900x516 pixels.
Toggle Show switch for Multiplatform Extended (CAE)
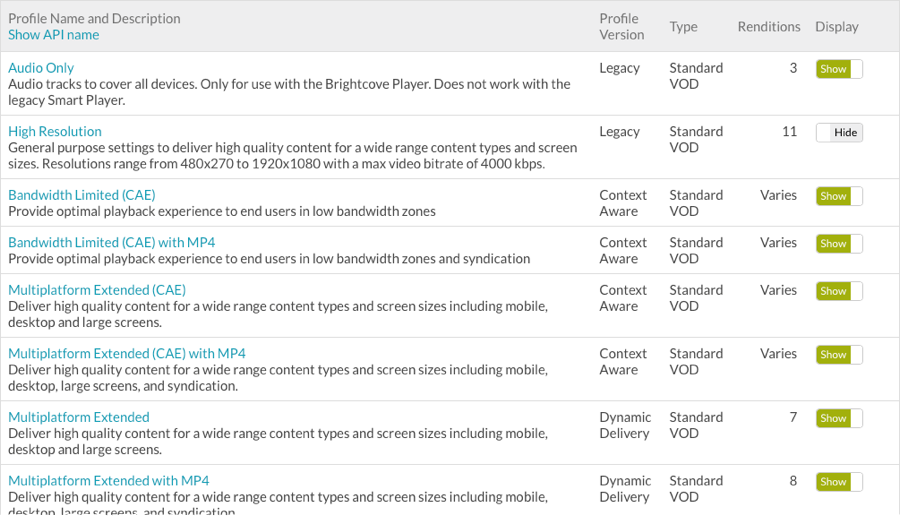[x=839, y=291]
